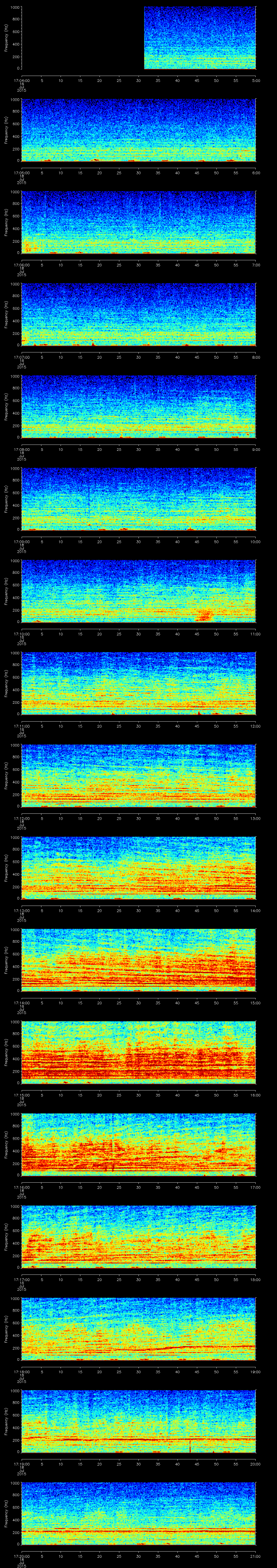
Task: Click the spectrogram panel starting at 17:16:00
Action: 139,1144
